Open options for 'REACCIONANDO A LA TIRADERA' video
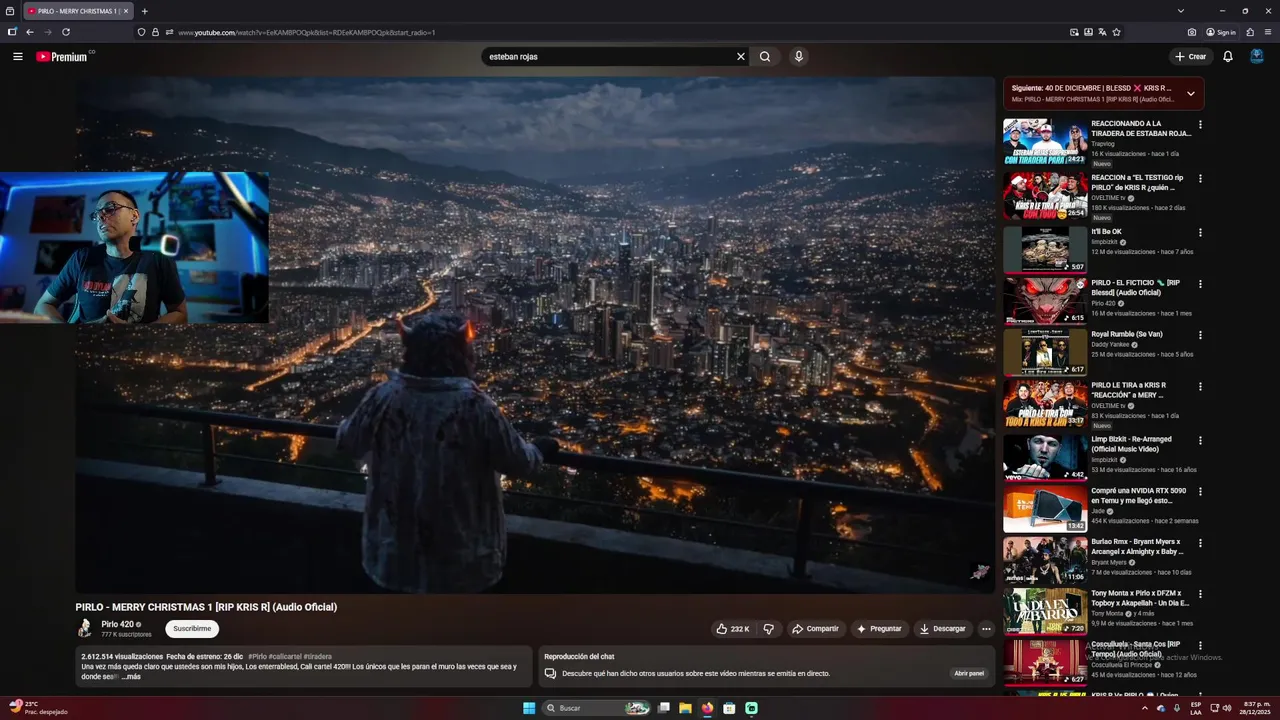 1200,125
